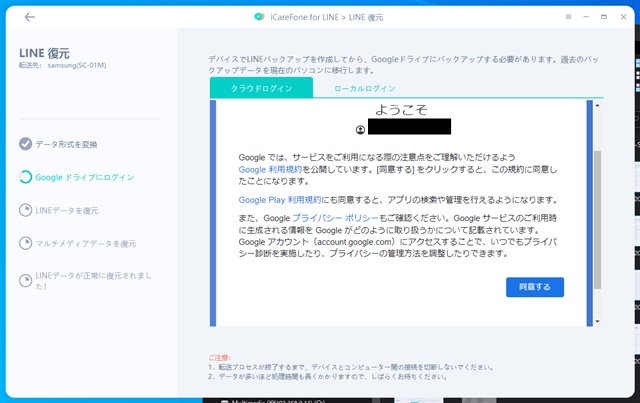Click the spinner icon beside Google ドライブにログイン
Image resolution: width=640 pixels, height=403 pixels.
tap(25, 177)
